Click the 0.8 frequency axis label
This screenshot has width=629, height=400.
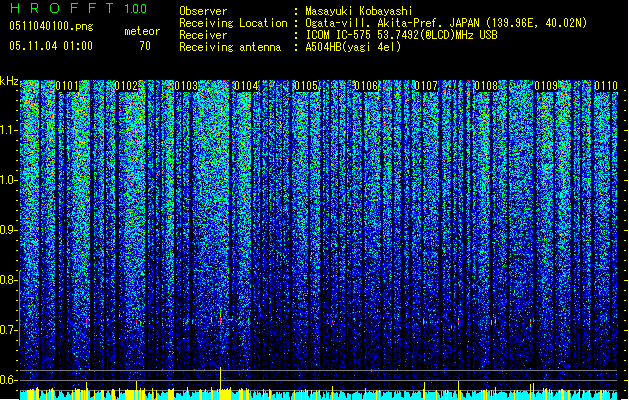[x=8, y=280]
